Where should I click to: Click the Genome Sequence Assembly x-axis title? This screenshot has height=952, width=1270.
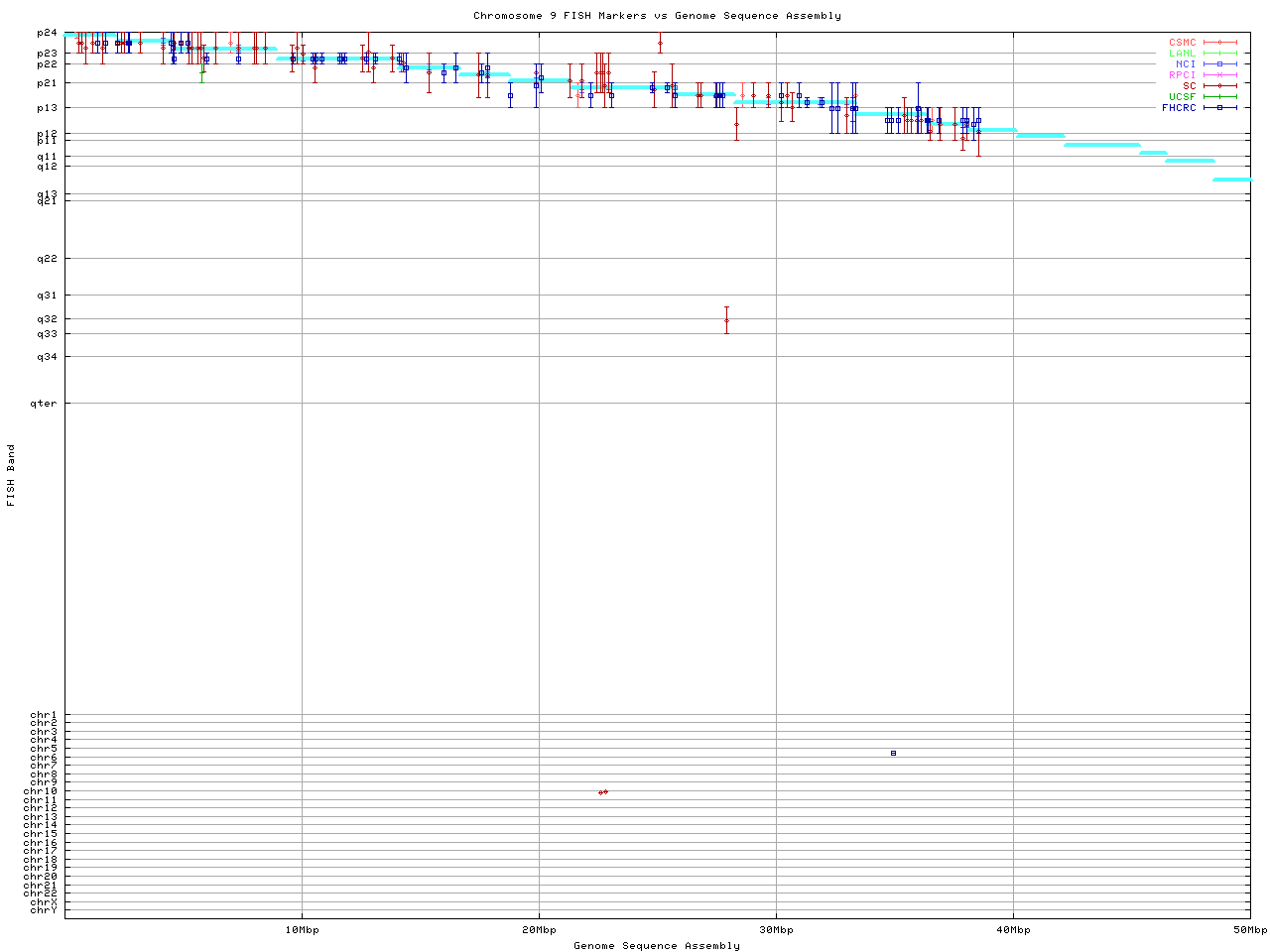[x=657, y=946]
